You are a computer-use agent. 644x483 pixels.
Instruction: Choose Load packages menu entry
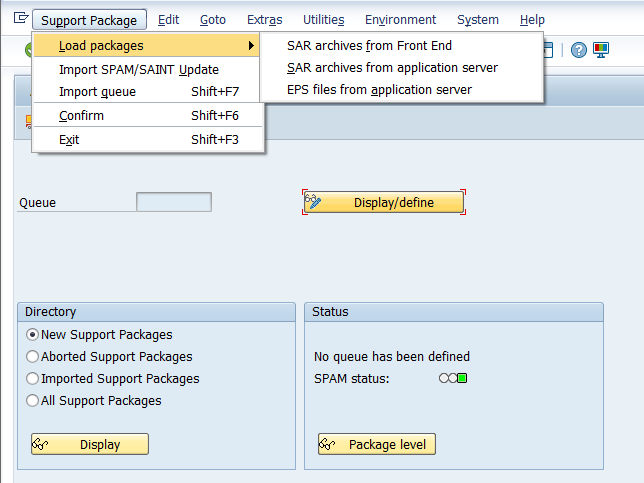tap(146, 46)
